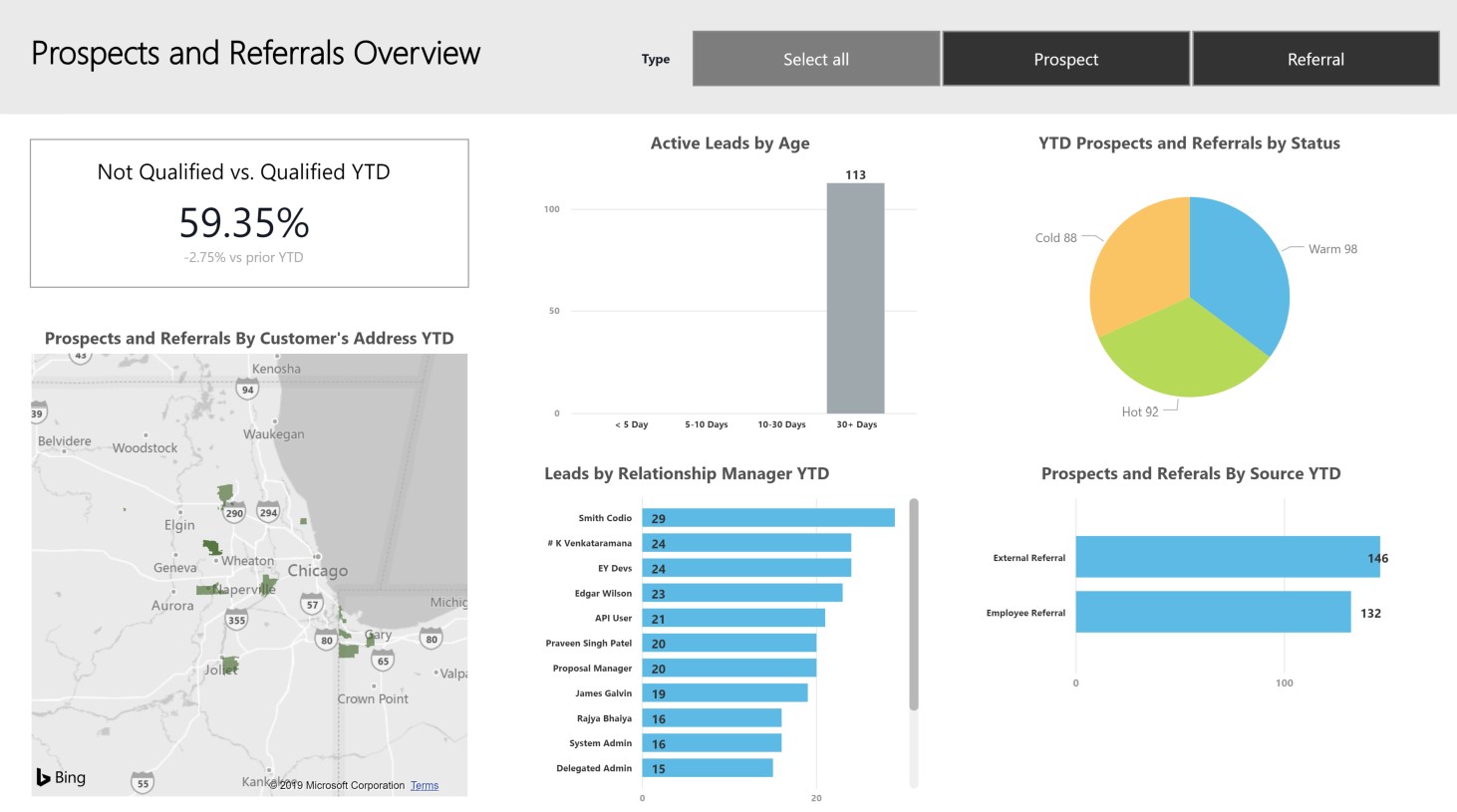The height and width of the screenshot is (812, 1457).
Task: Open the Bing map Terms link
Action: [425, 785]
